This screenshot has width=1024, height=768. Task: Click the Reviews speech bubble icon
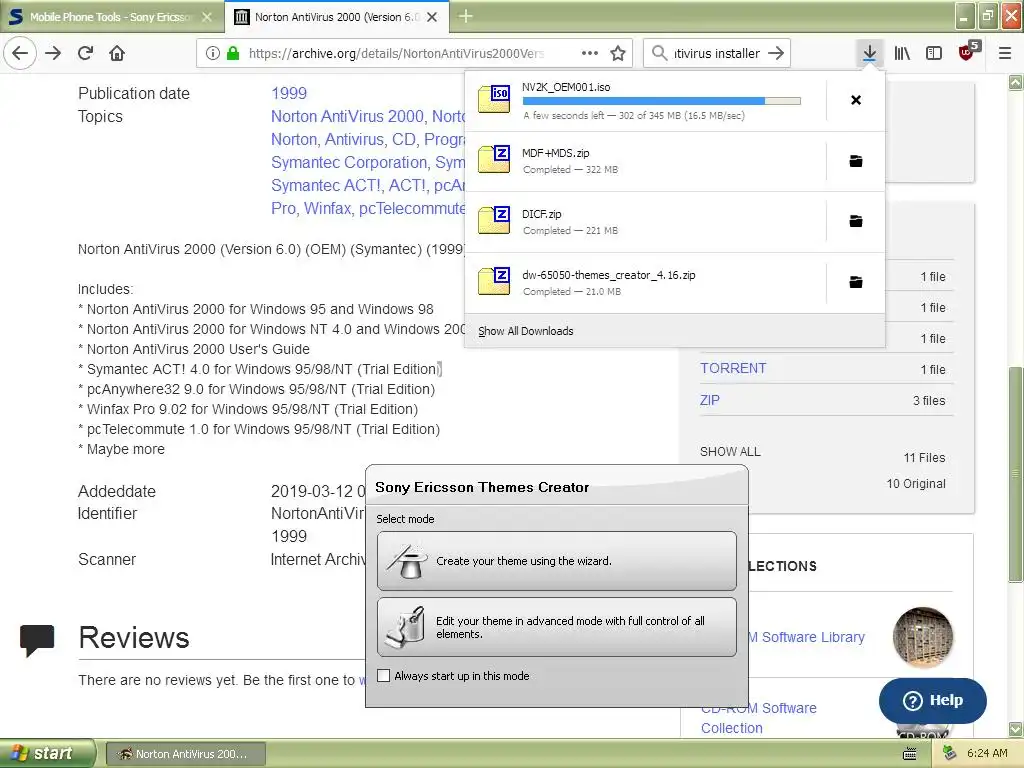coord(37,640)
